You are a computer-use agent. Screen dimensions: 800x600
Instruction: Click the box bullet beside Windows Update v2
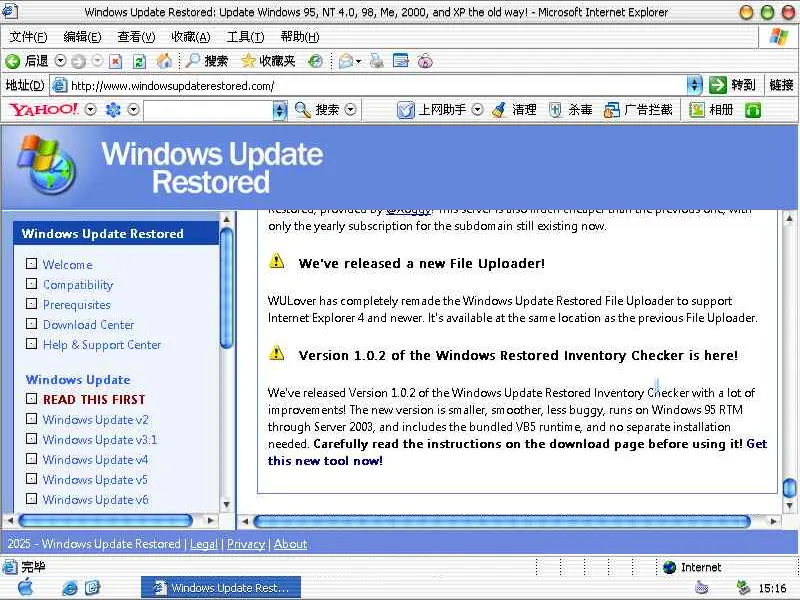click(x=31, y=418)
